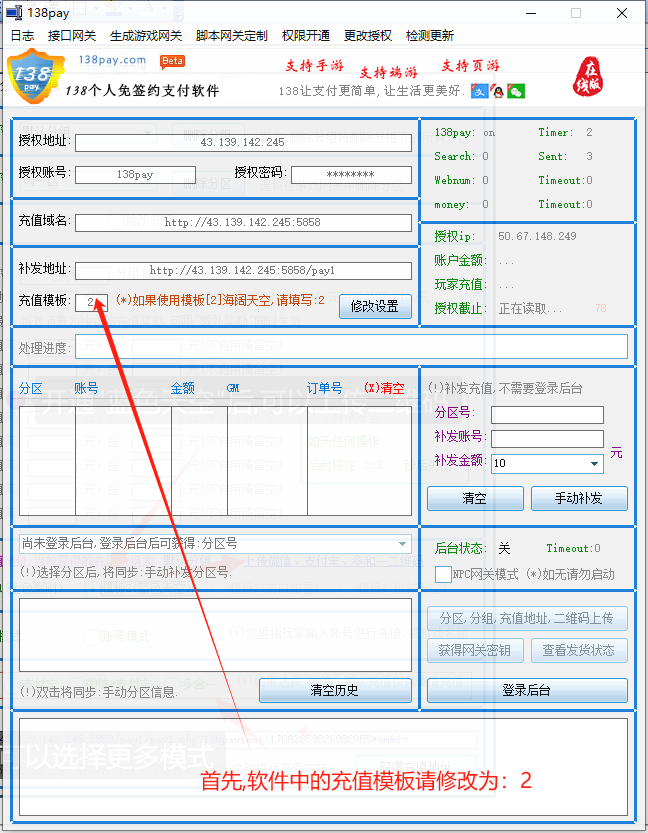This screenshot has width=648, height=833.
Task: Click the 分区 column header
Action: [x=30, y=388]
